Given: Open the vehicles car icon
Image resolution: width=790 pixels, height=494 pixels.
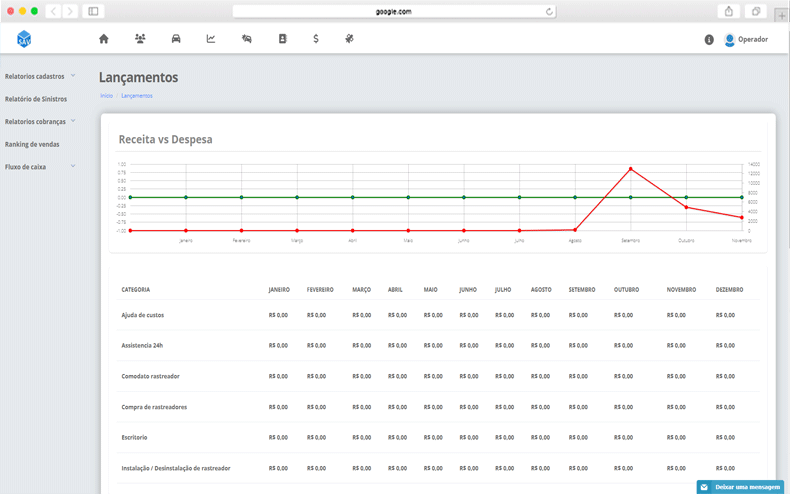Looking at the screenshot, I should (176, 39).
